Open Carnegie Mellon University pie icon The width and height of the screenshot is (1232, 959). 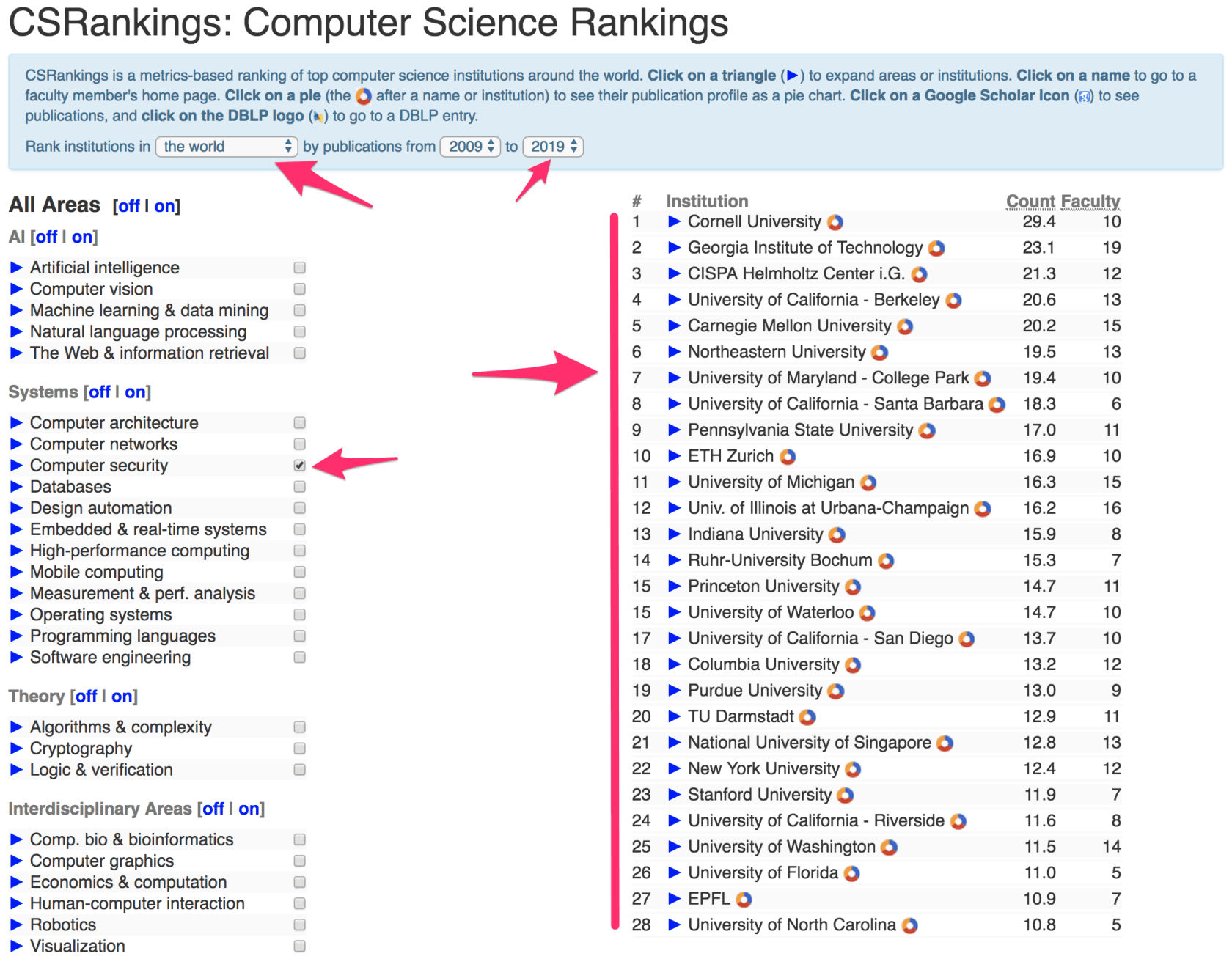[x=906, y=326]
